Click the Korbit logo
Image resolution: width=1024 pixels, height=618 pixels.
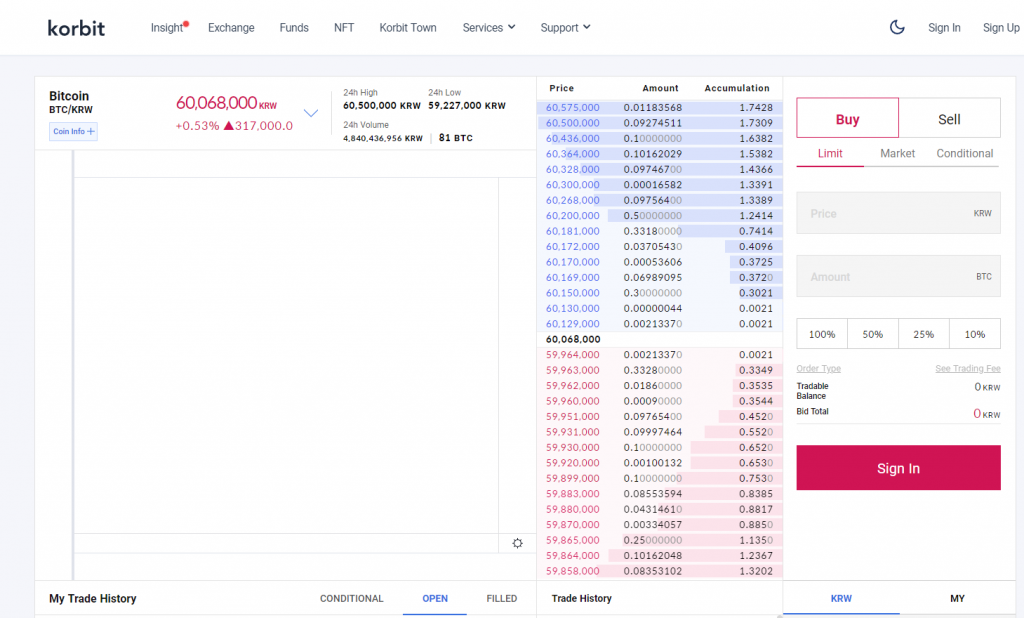[x=76, y=27]
